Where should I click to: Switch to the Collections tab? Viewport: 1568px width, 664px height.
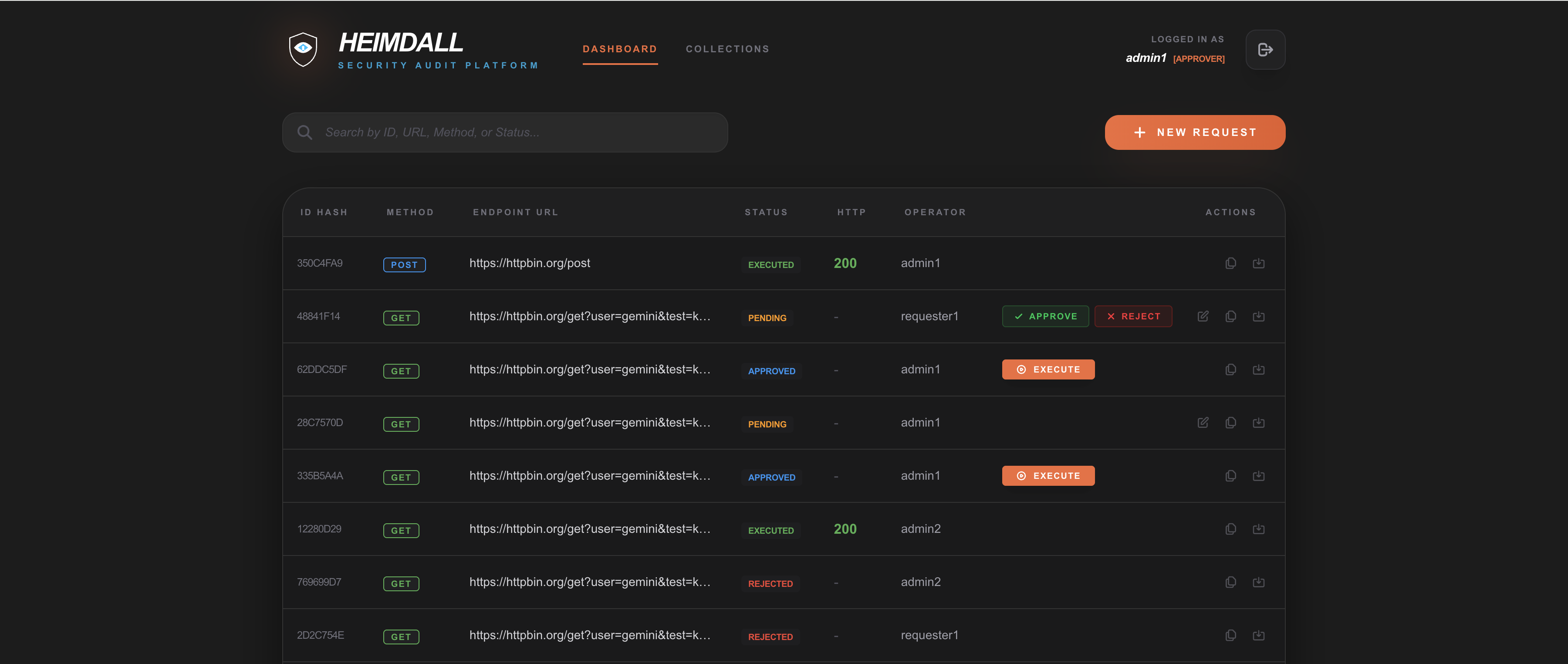pyautogui.click(x=727, y=49)
